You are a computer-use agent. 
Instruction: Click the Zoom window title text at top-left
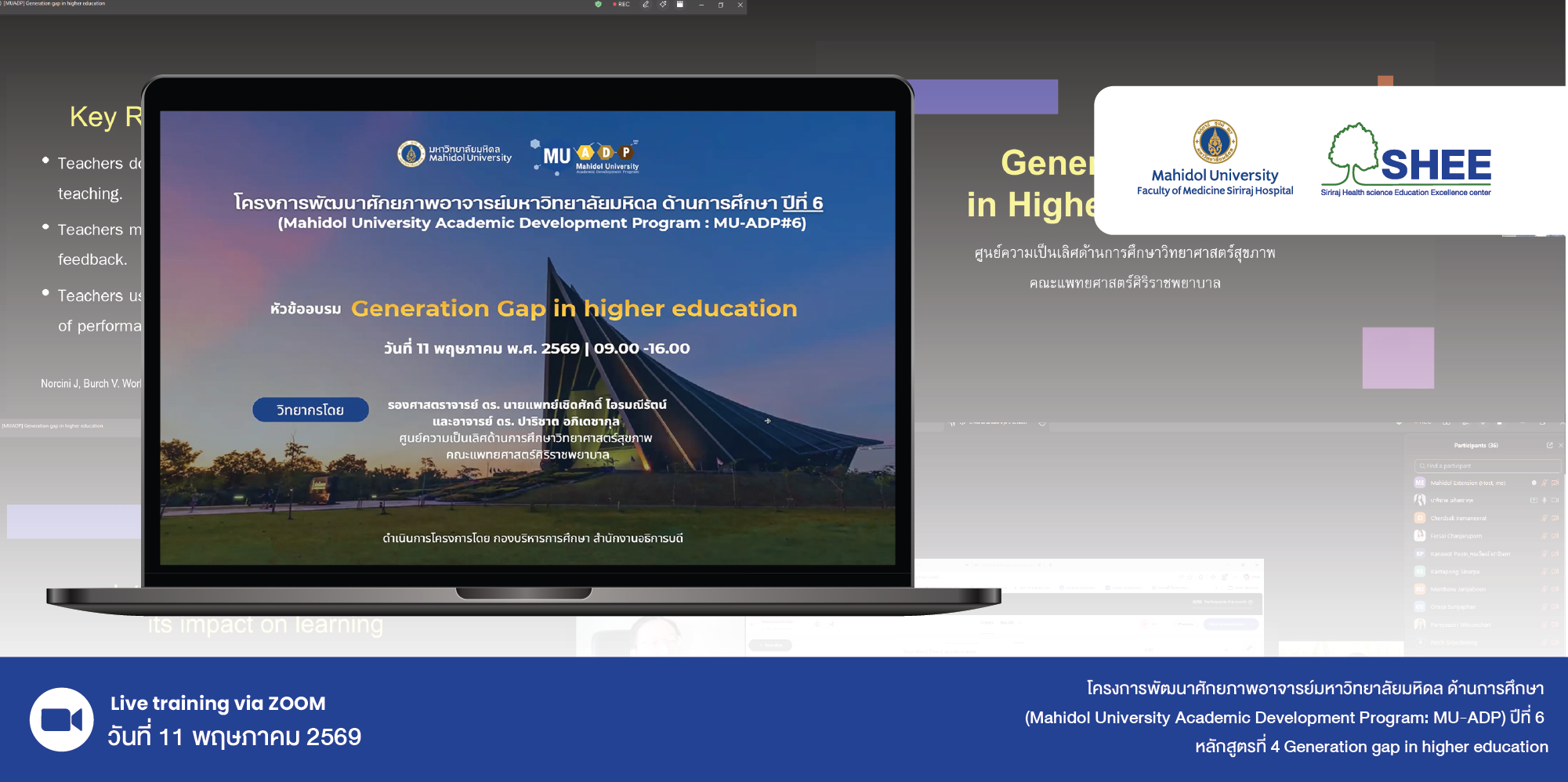[x=53, y=4]
